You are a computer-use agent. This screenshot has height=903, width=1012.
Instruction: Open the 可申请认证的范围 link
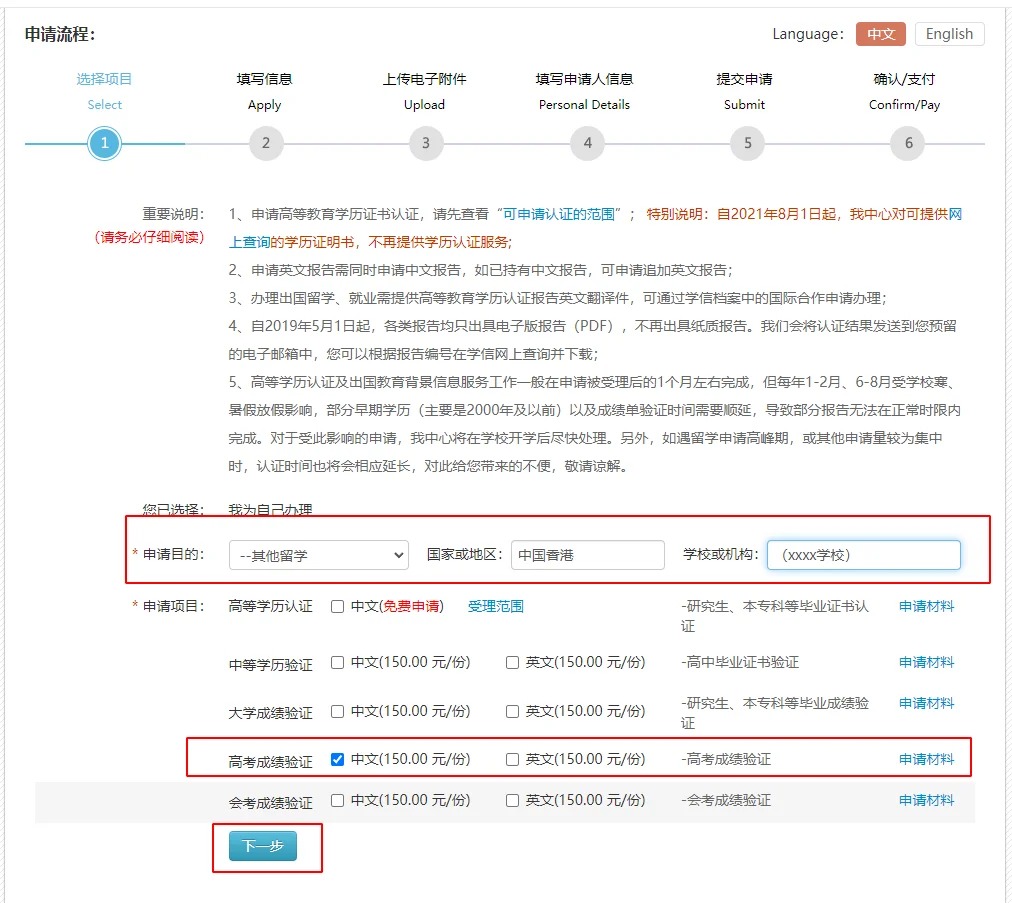[559, 214]
